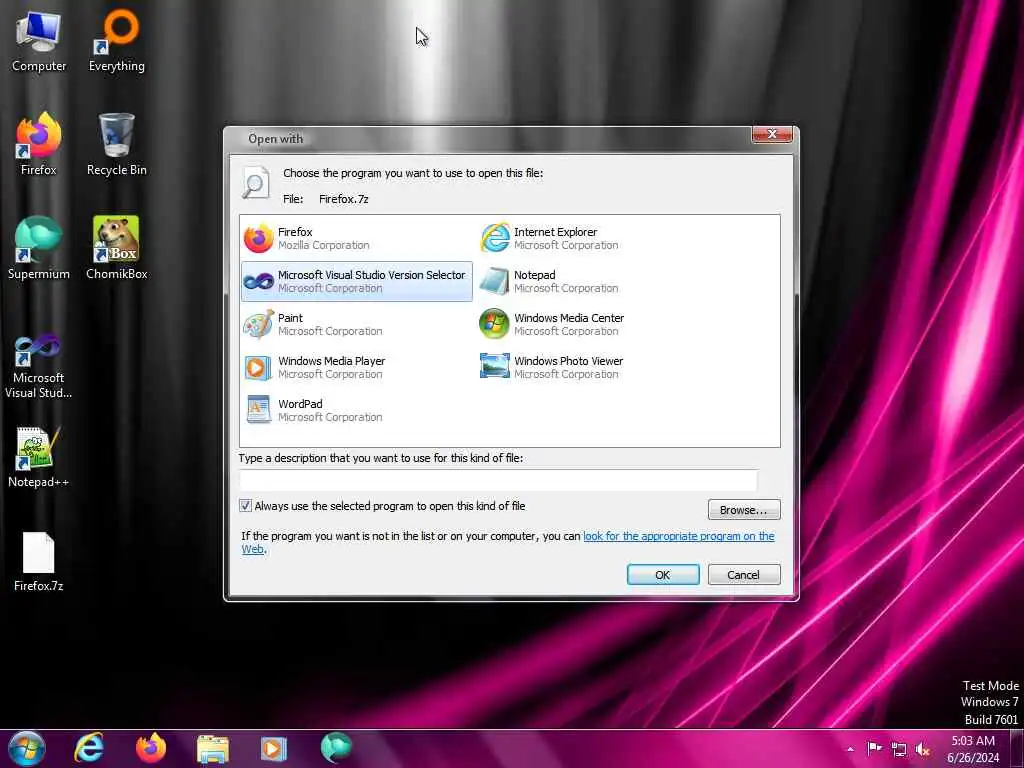Select the Firefox.7z file on desktop
This screenshot has height=768, width=1024.
coord(39,562)
